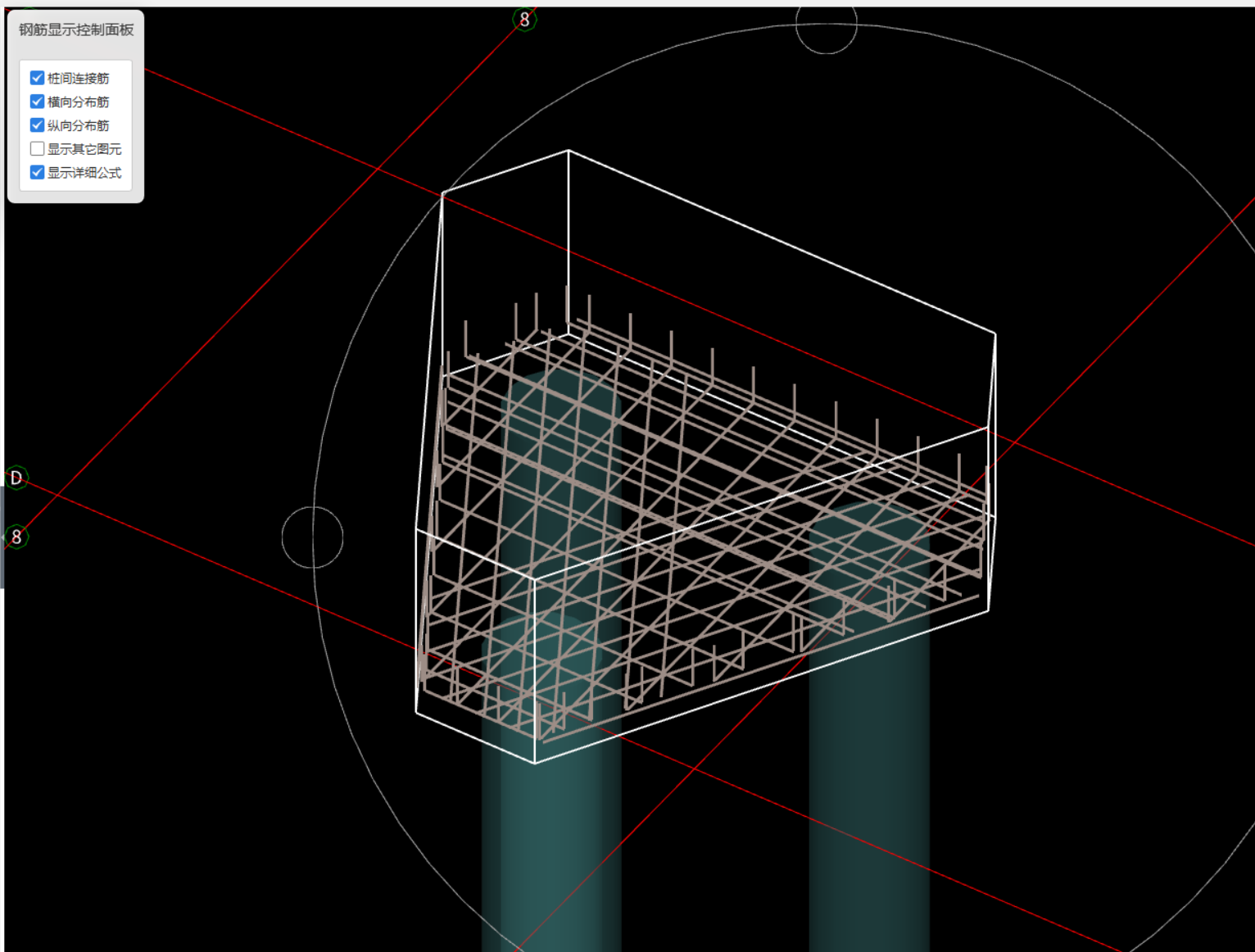
Task: Uncheck the 桩间连接筋 checkbox
Action: pyautogui.click(x=37, y=78)
